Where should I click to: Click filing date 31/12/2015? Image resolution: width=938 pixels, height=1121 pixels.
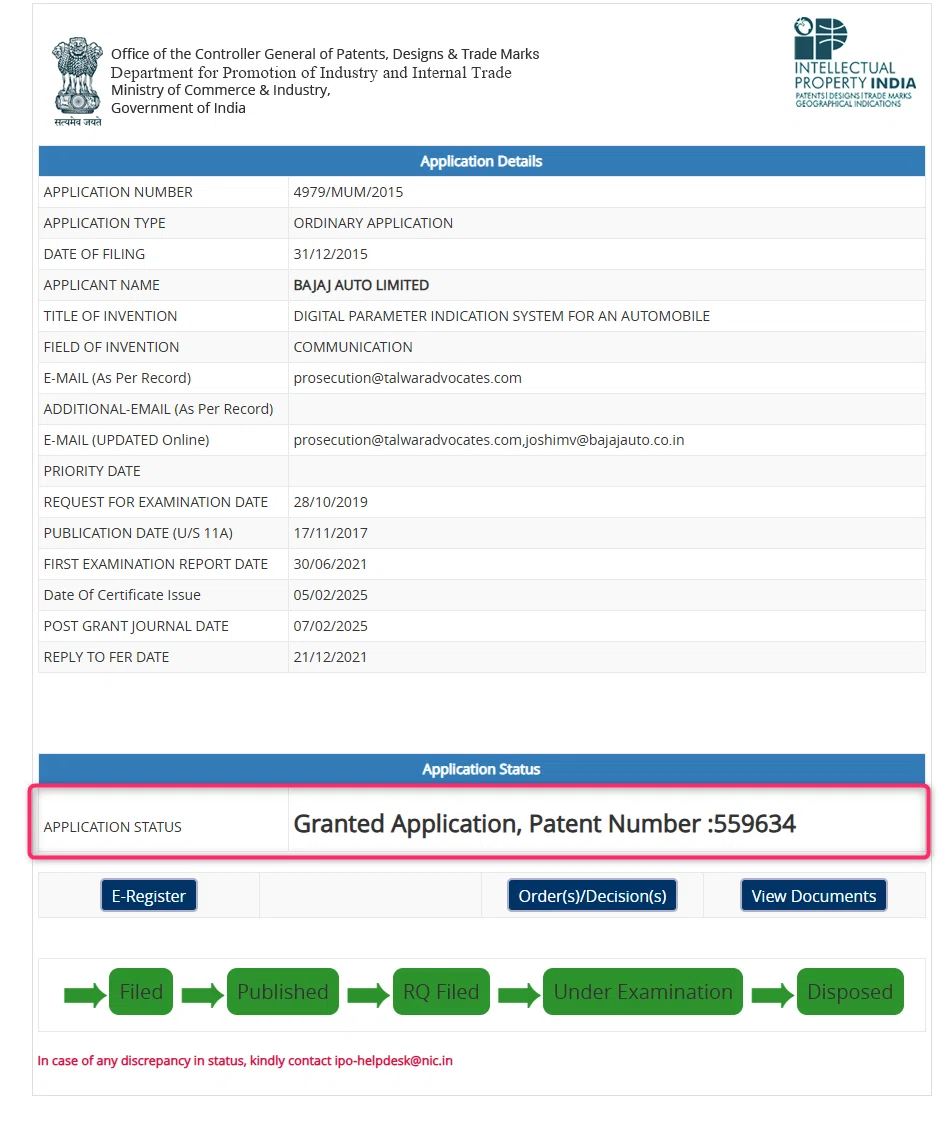(x=330, y=254)
